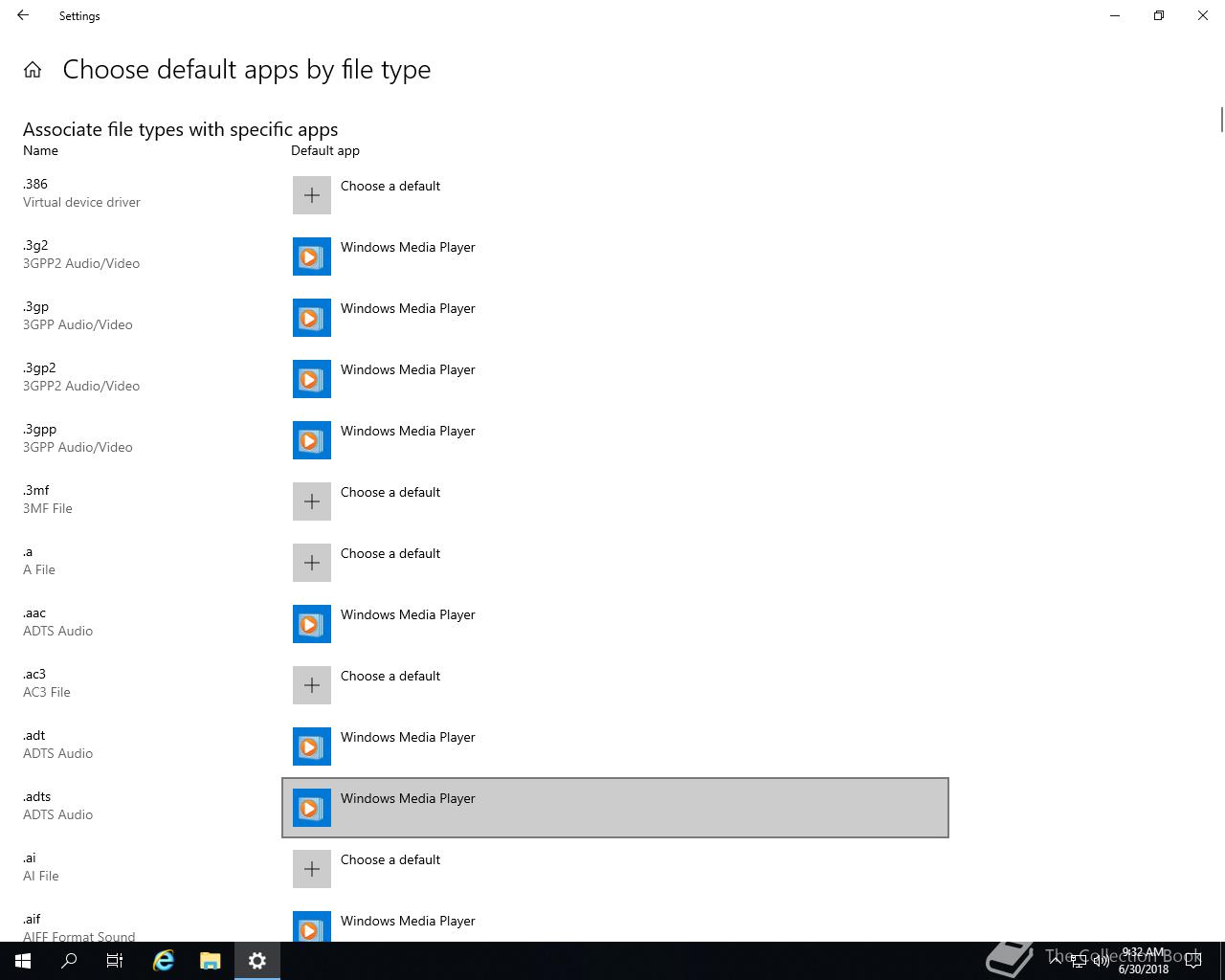This screenshot has width=1225, height=980.
Task: Select the 'Default app' column header
Action: point(325,150)
